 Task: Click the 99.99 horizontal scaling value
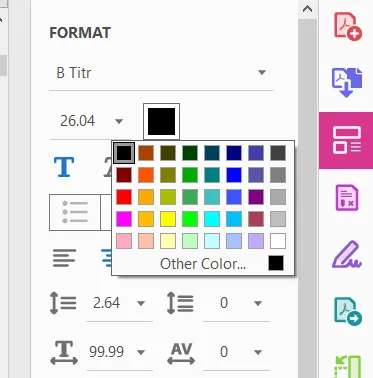point(107,352)
